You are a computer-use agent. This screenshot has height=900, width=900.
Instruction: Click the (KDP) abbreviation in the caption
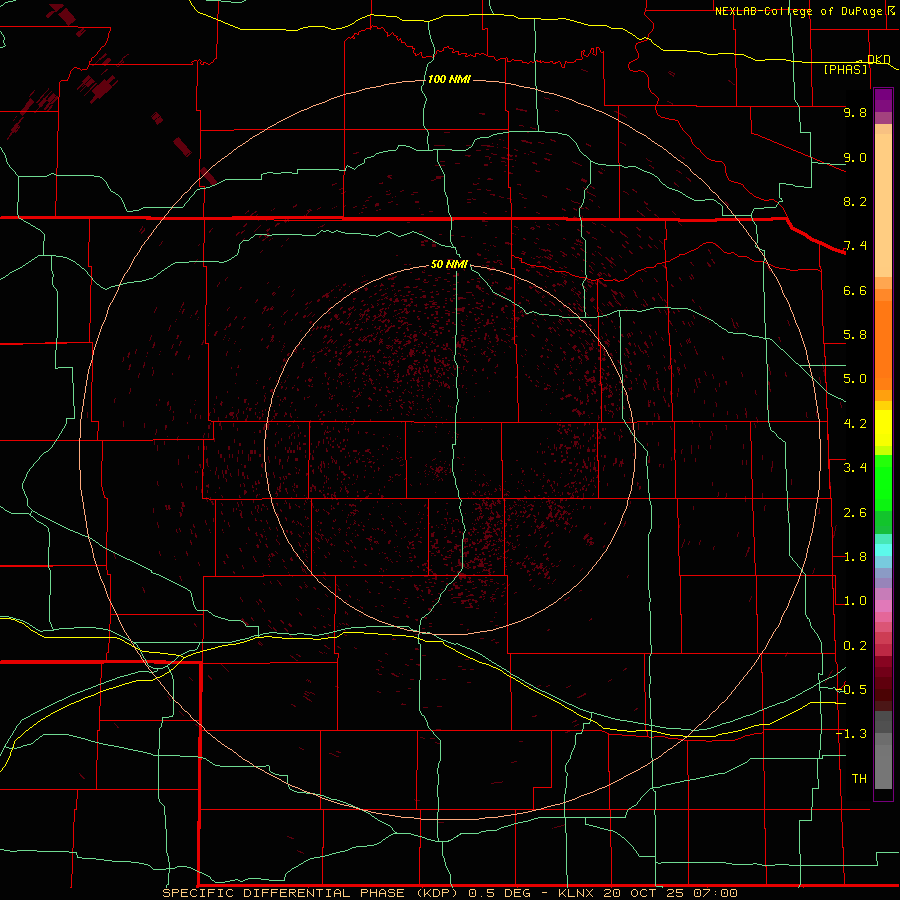[x=437, y=893]
